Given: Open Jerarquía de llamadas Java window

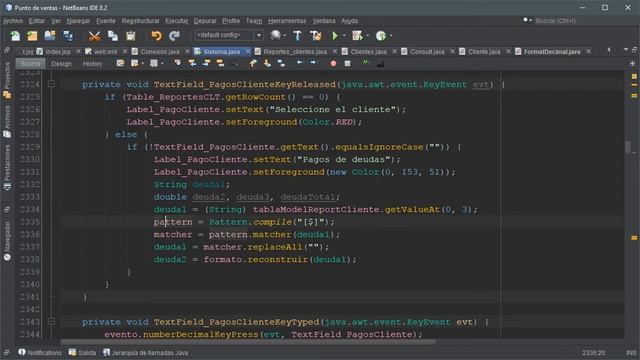Looking at the screenshot, I should click(x=146, y=353).
